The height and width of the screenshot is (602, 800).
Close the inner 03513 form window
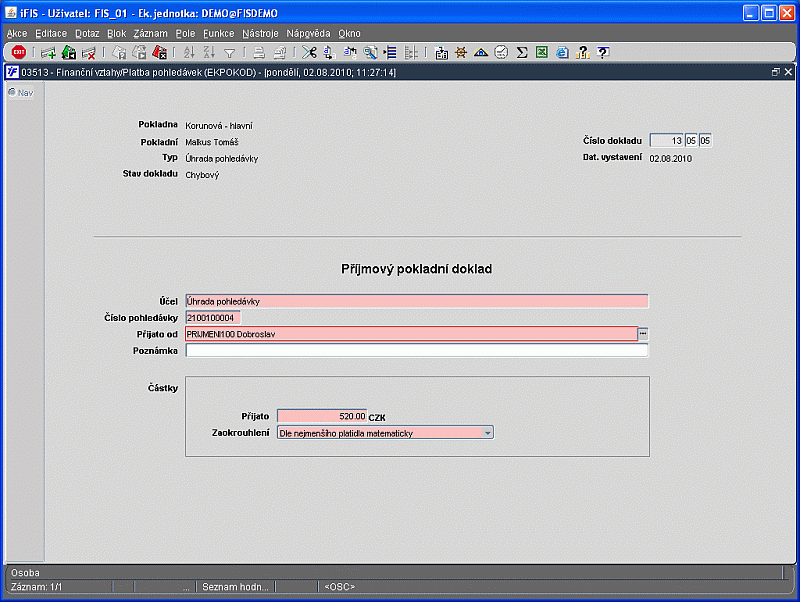click(788, 72)
